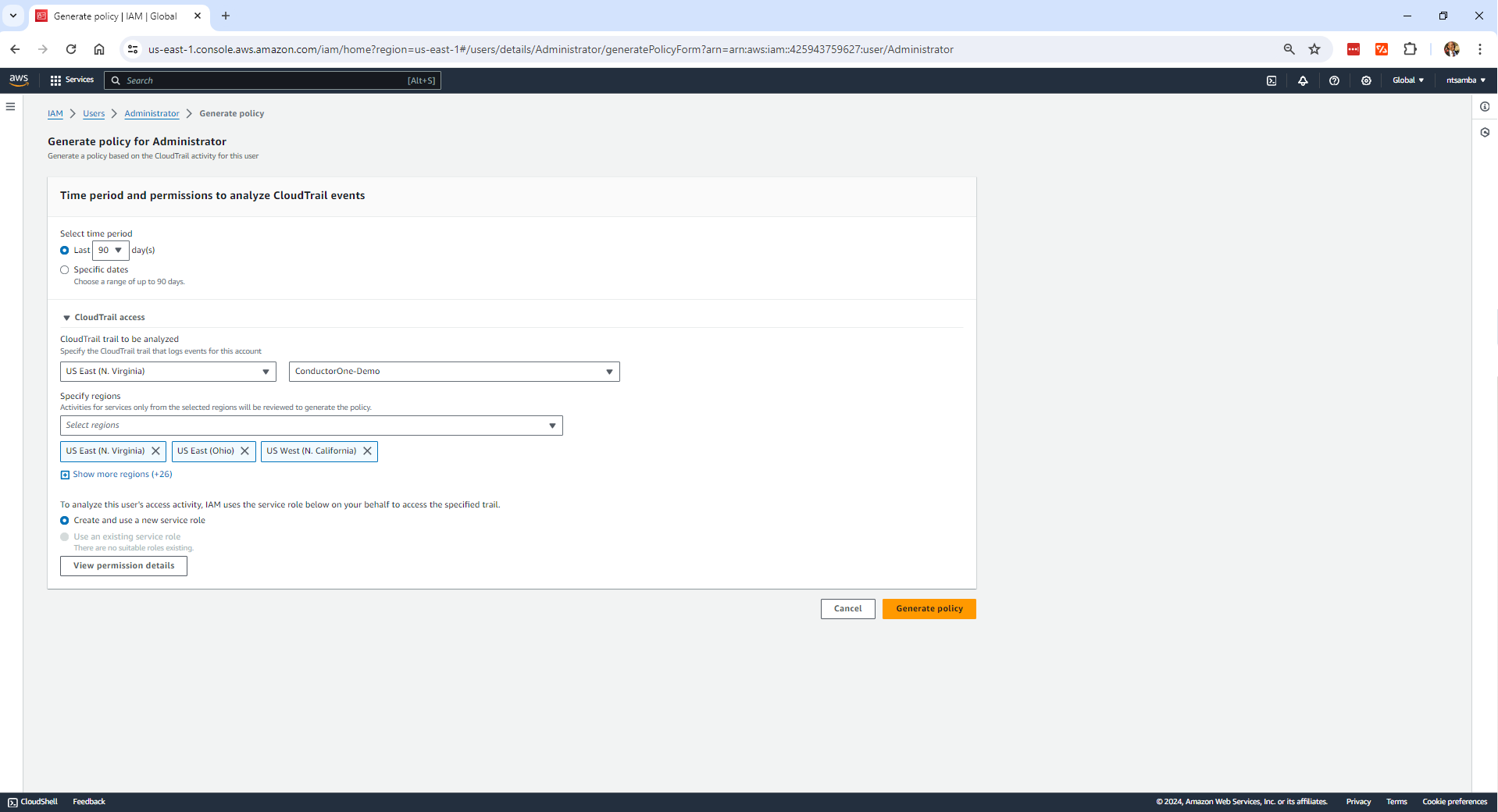Open AWS notifications bell

pos(1303,80)
